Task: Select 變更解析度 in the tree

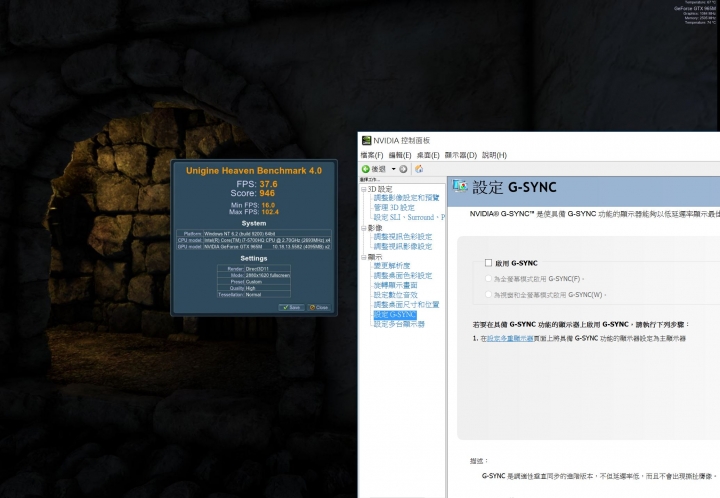Action: coord(392,266)
